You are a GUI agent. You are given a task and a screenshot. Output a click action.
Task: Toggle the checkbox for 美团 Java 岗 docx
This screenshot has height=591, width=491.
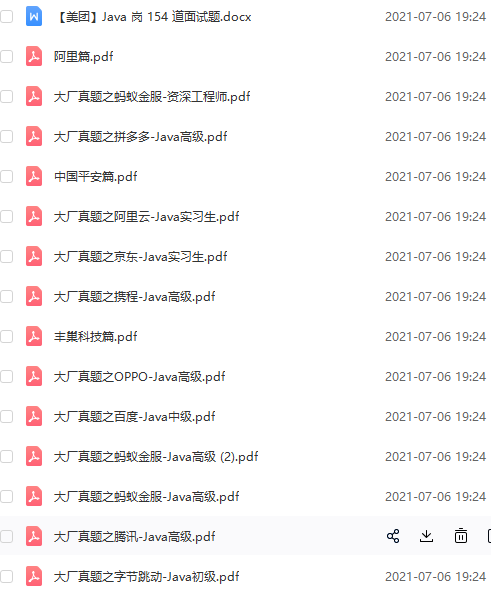(6, 17)
